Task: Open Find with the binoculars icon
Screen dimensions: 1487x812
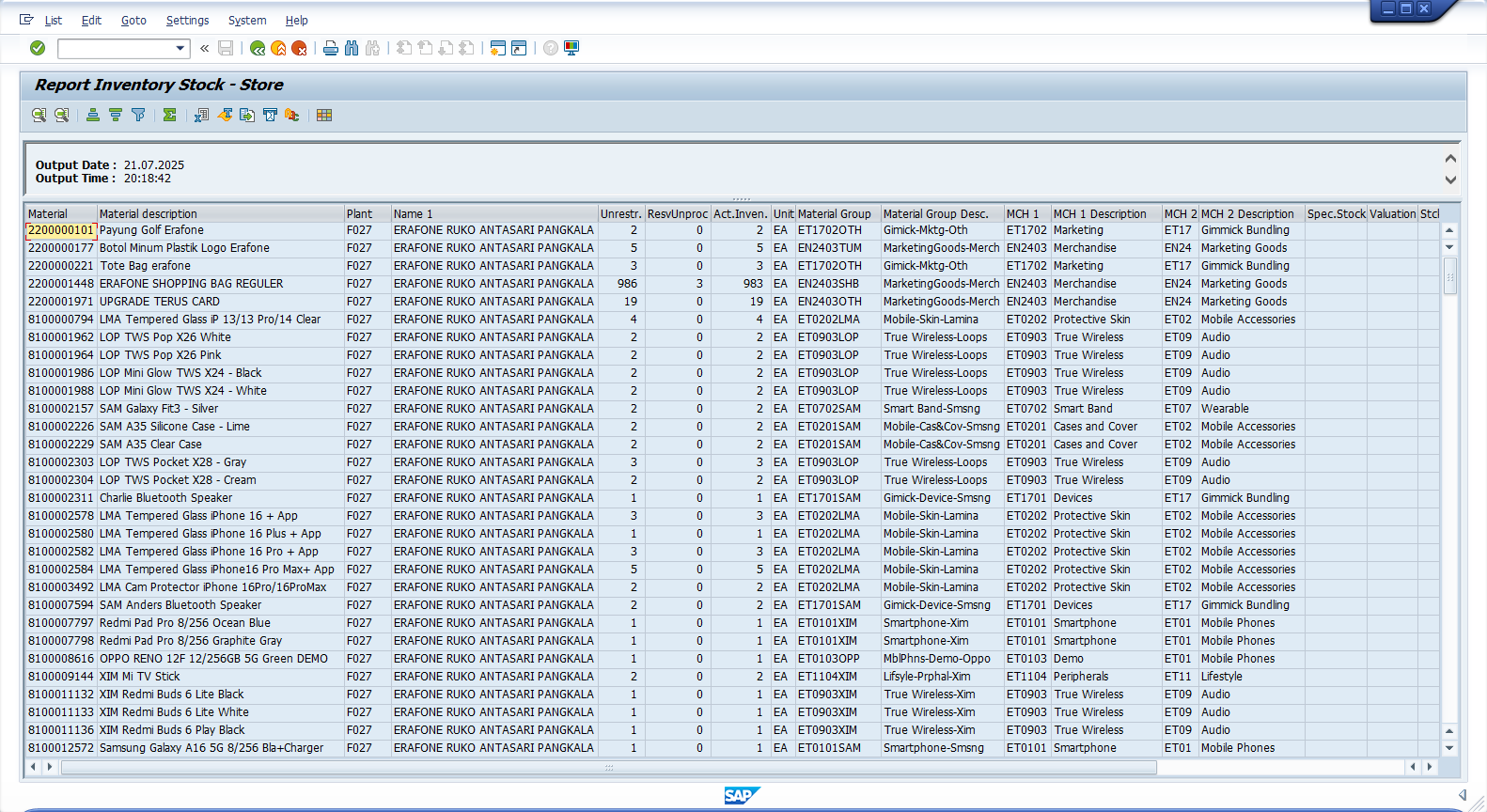Action: [x=352, y=48]
